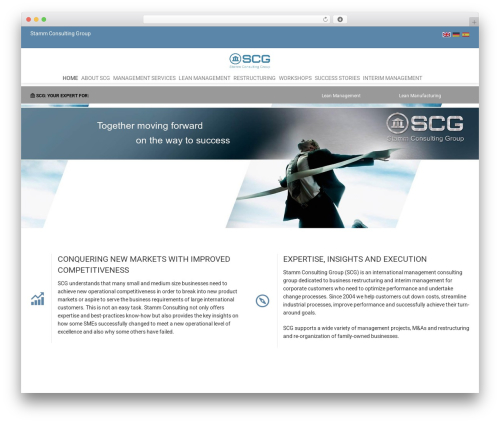
Task: Open LEAN MANAGEMENT menu item
Action: (204, 78)
